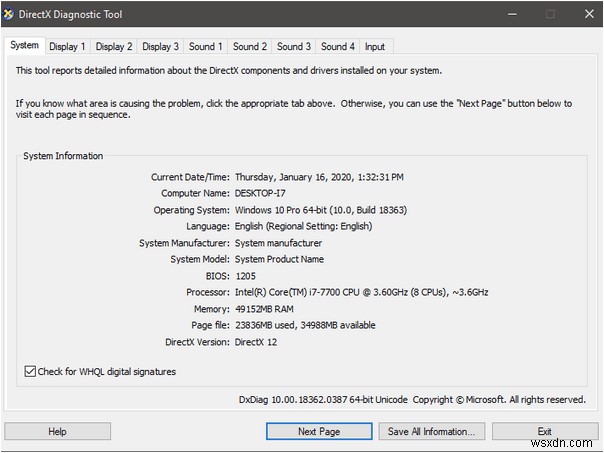
Task: Click the 'Page file:' label
Action: coord(210,325)
